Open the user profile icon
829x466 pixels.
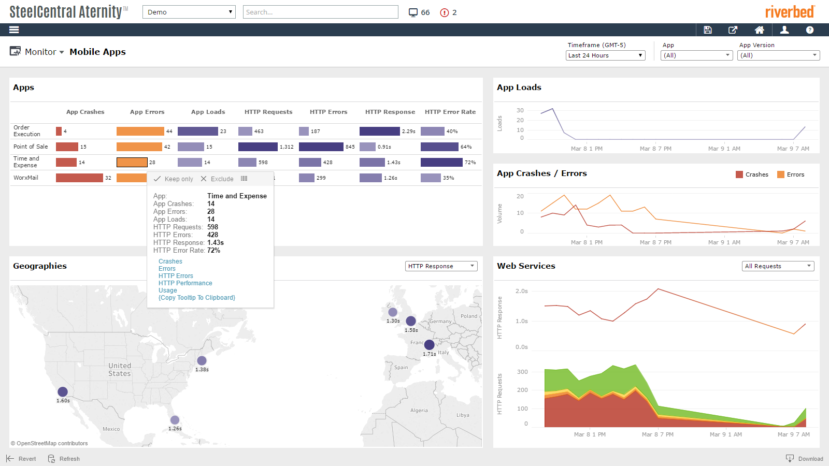785,30
